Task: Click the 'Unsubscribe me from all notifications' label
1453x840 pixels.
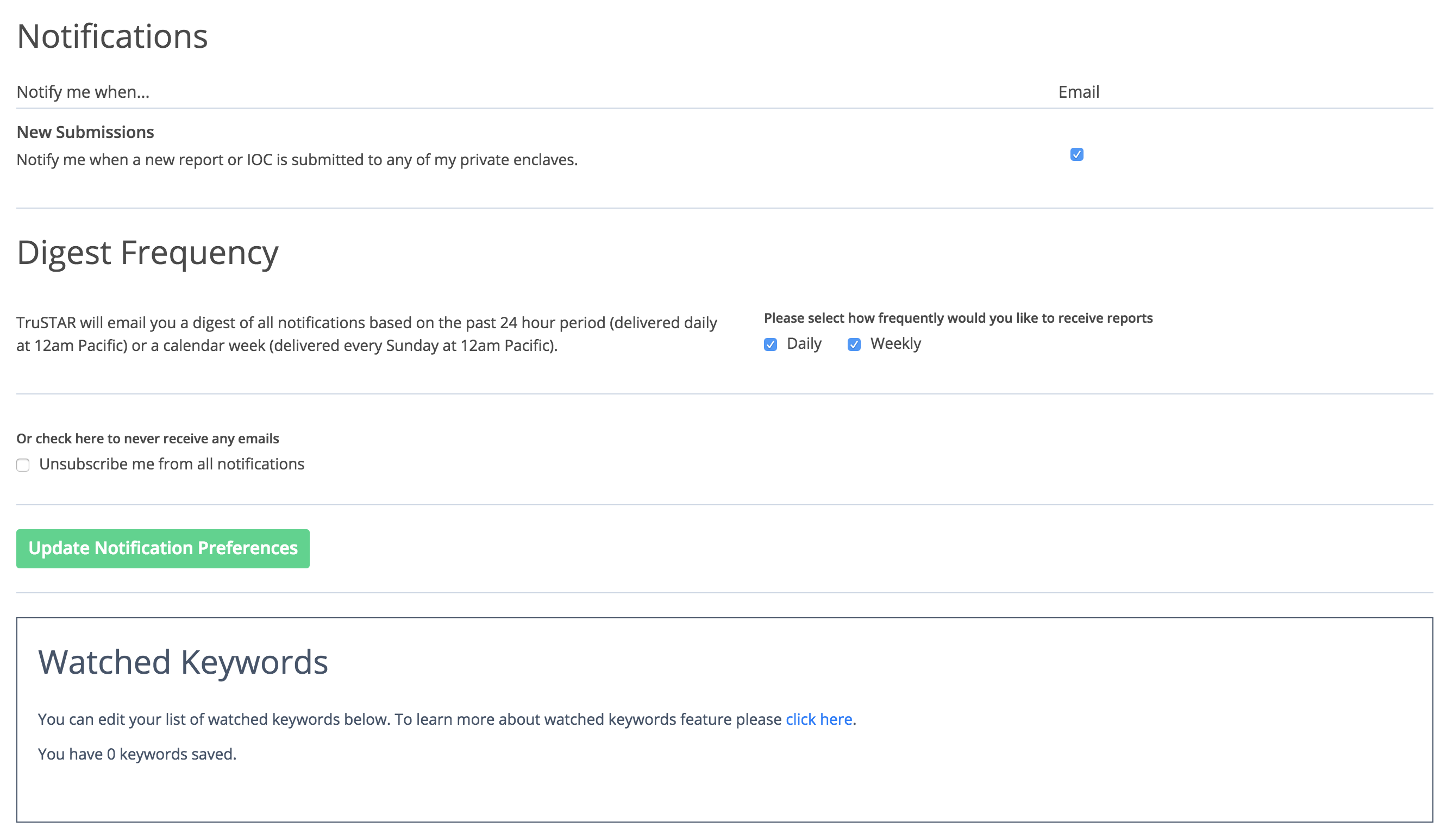Action: pyautogui.click(x=172, y=464)
